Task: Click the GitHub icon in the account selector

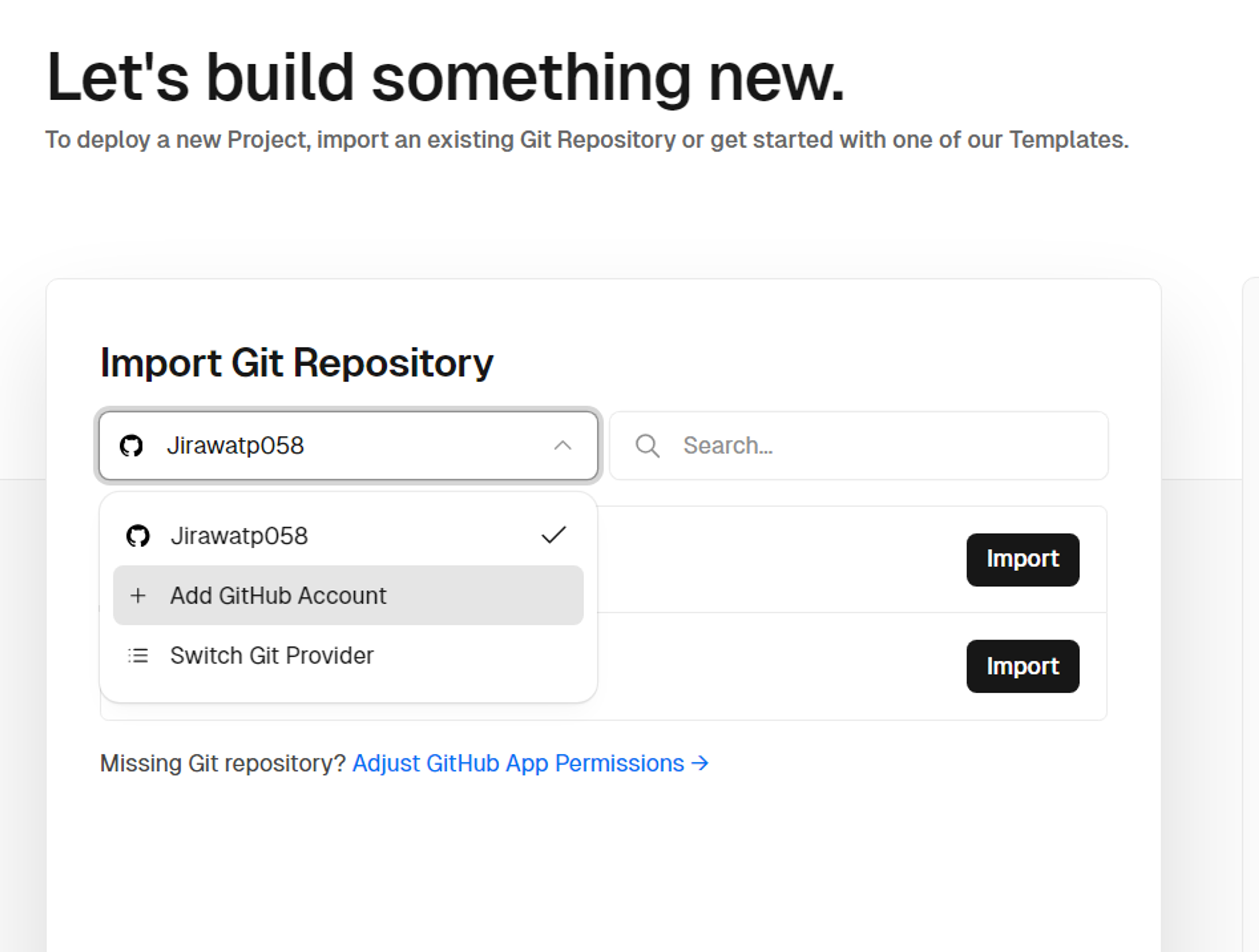Action: pyautogui.click(x=131, y=446)
